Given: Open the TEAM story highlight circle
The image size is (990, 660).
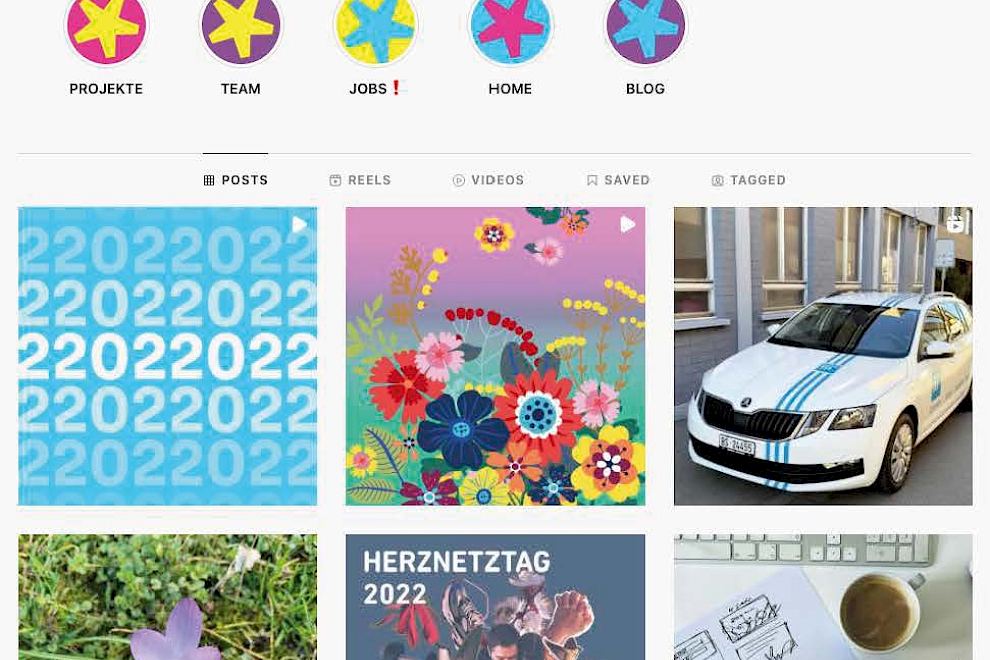Looking at the screenshot, I should coord(241,28).
